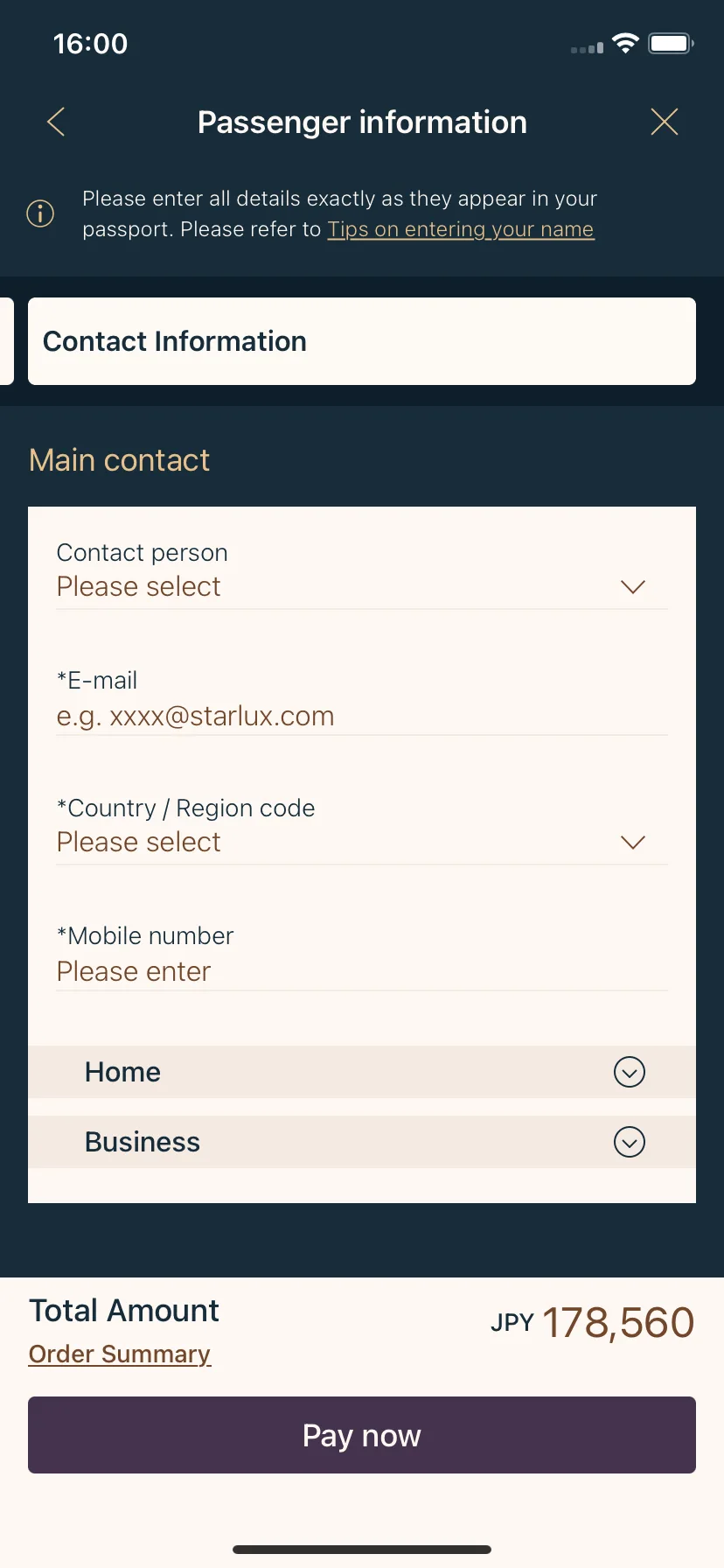Click the circled chevron icon next to Business
This screenshot has height=1568, width=724.
point(630,1142)
